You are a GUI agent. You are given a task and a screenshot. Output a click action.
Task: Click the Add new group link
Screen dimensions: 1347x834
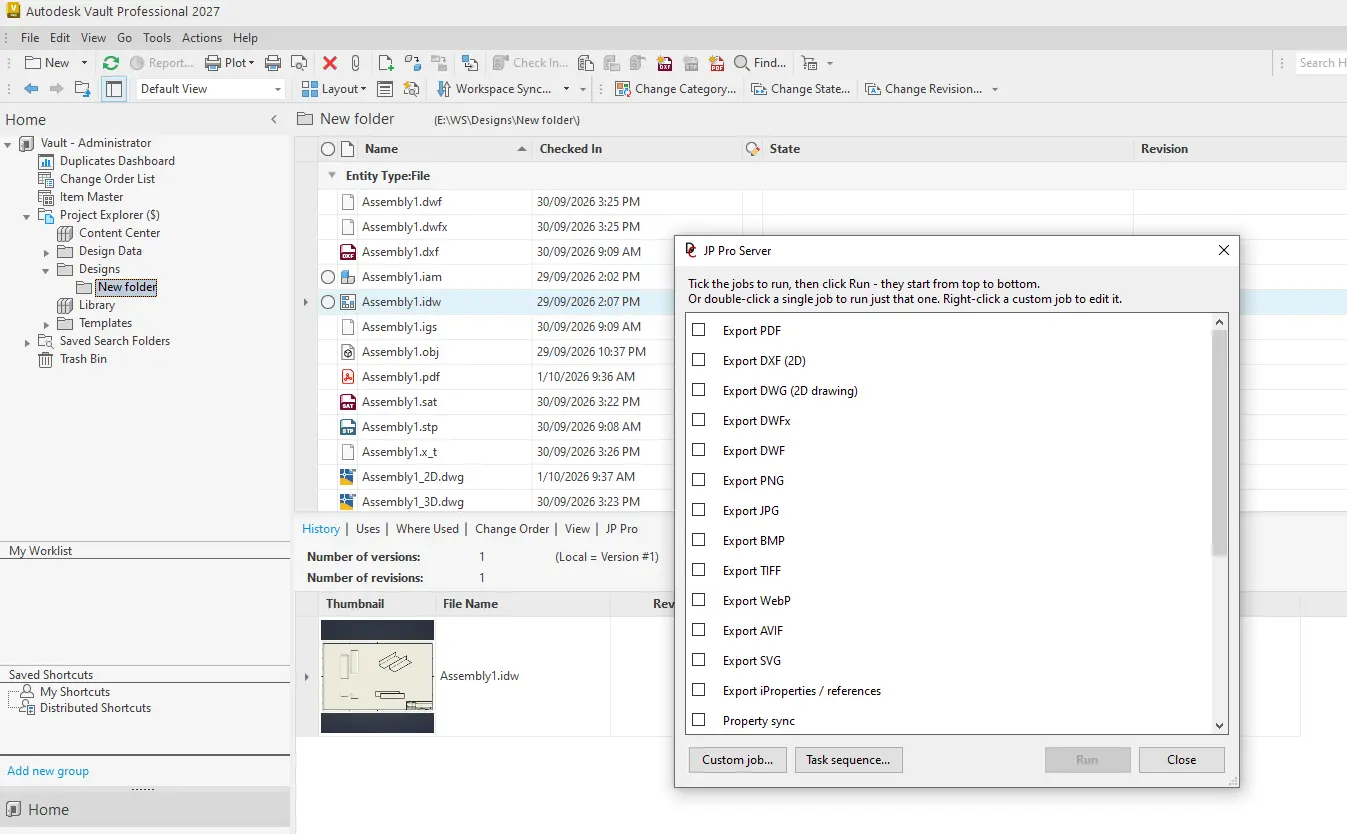tap(48, 771)
